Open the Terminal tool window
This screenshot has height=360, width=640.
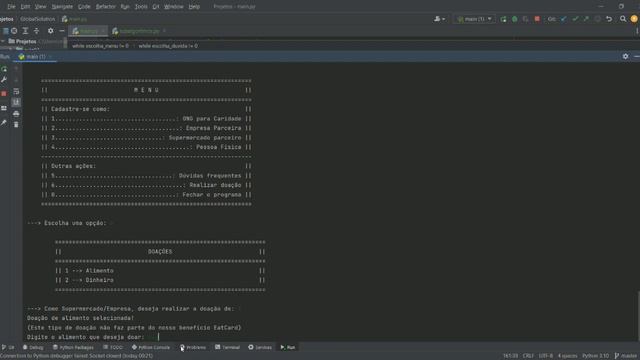227,347
